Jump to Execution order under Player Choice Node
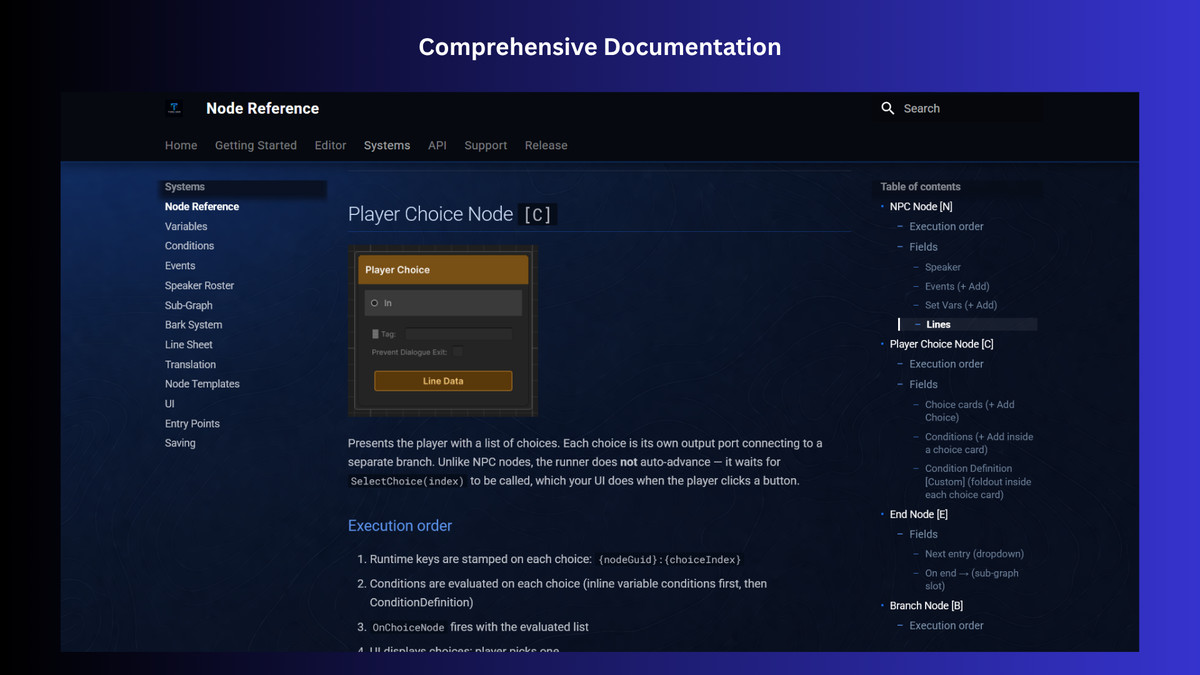This screenshot has width=1200, height=675. 946,364
